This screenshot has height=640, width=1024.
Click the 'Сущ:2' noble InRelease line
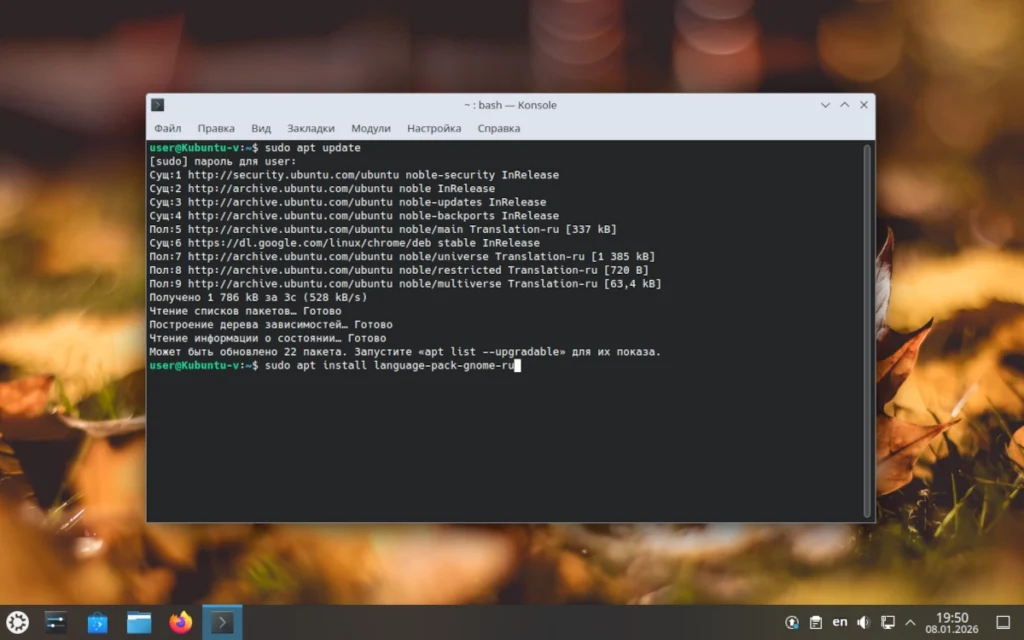click(x=322, y=189)
